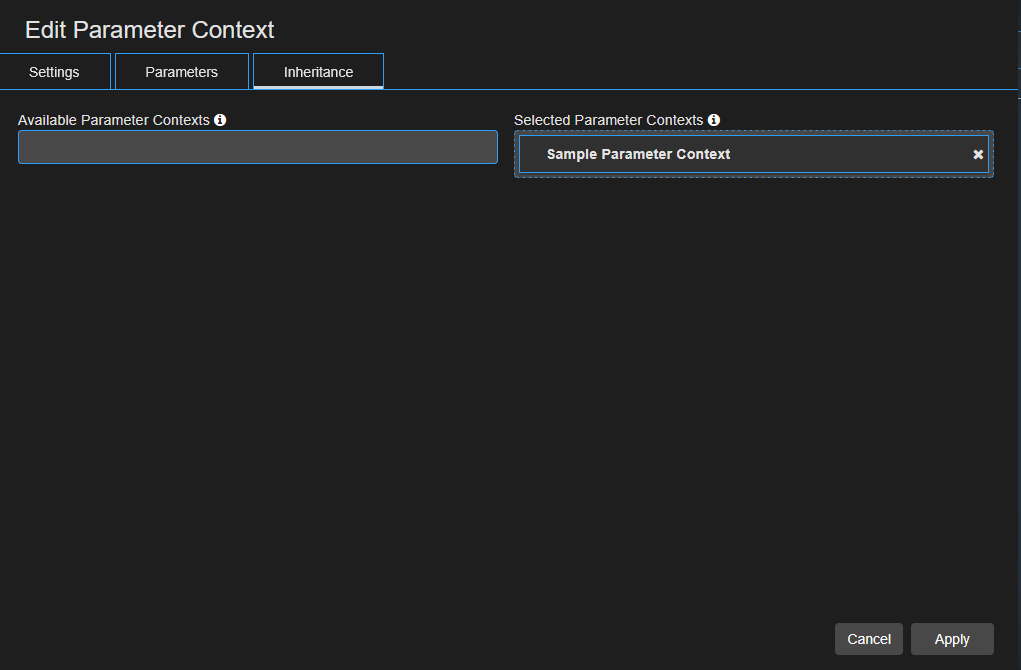
Task: Switch to the Settings tab
Action: click(x=54, y=71)
